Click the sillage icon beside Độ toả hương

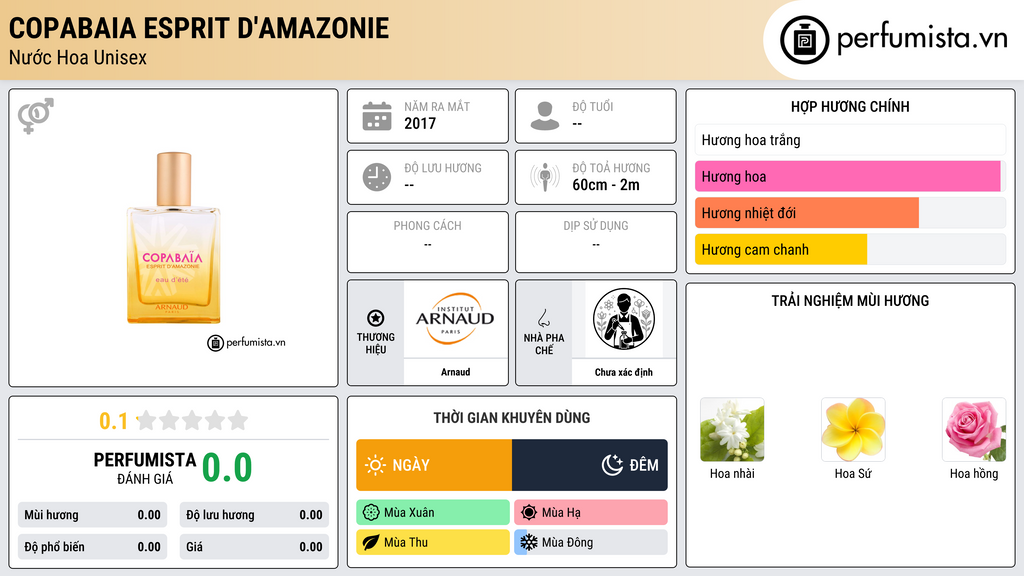click(545, 177)
